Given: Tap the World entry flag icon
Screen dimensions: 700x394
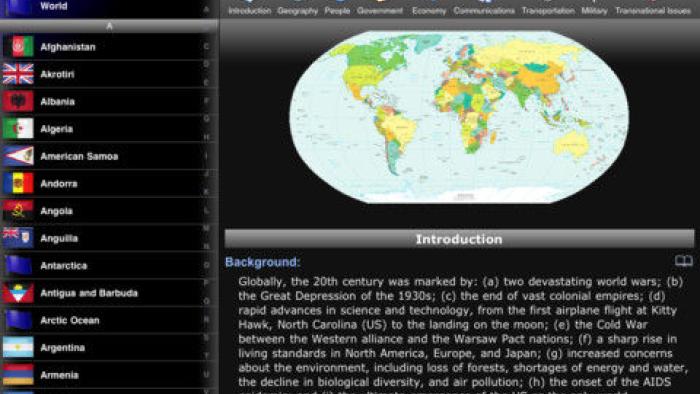Looking at the screenshot, I should 18,8.
